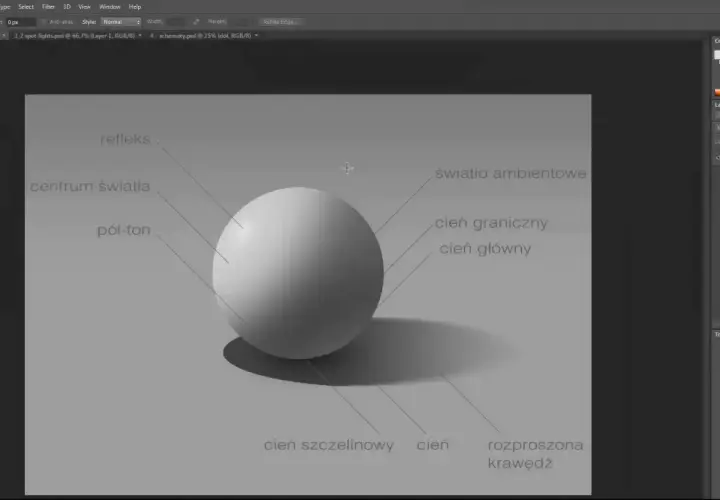Click the standalone 'cień' label at bottom

tap(433, 444)
